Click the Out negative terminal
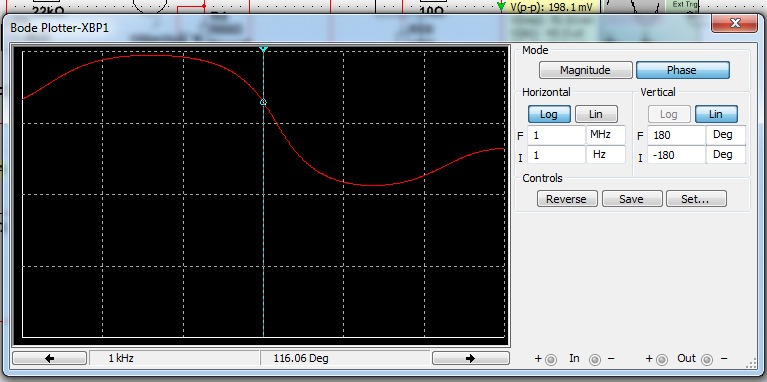Viewport: 767px width, 382px height. [x=706, y=360]
